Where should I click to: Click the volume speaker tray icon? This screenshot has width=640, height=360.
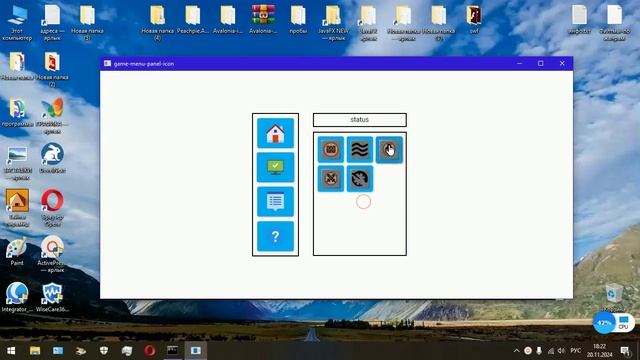tap(561, 351)
